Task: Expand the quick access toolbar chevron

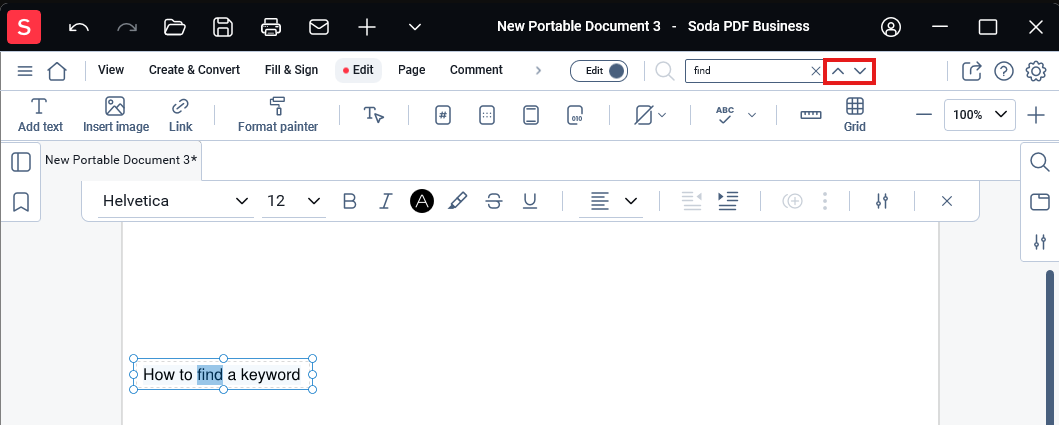Action: point(415,27)
